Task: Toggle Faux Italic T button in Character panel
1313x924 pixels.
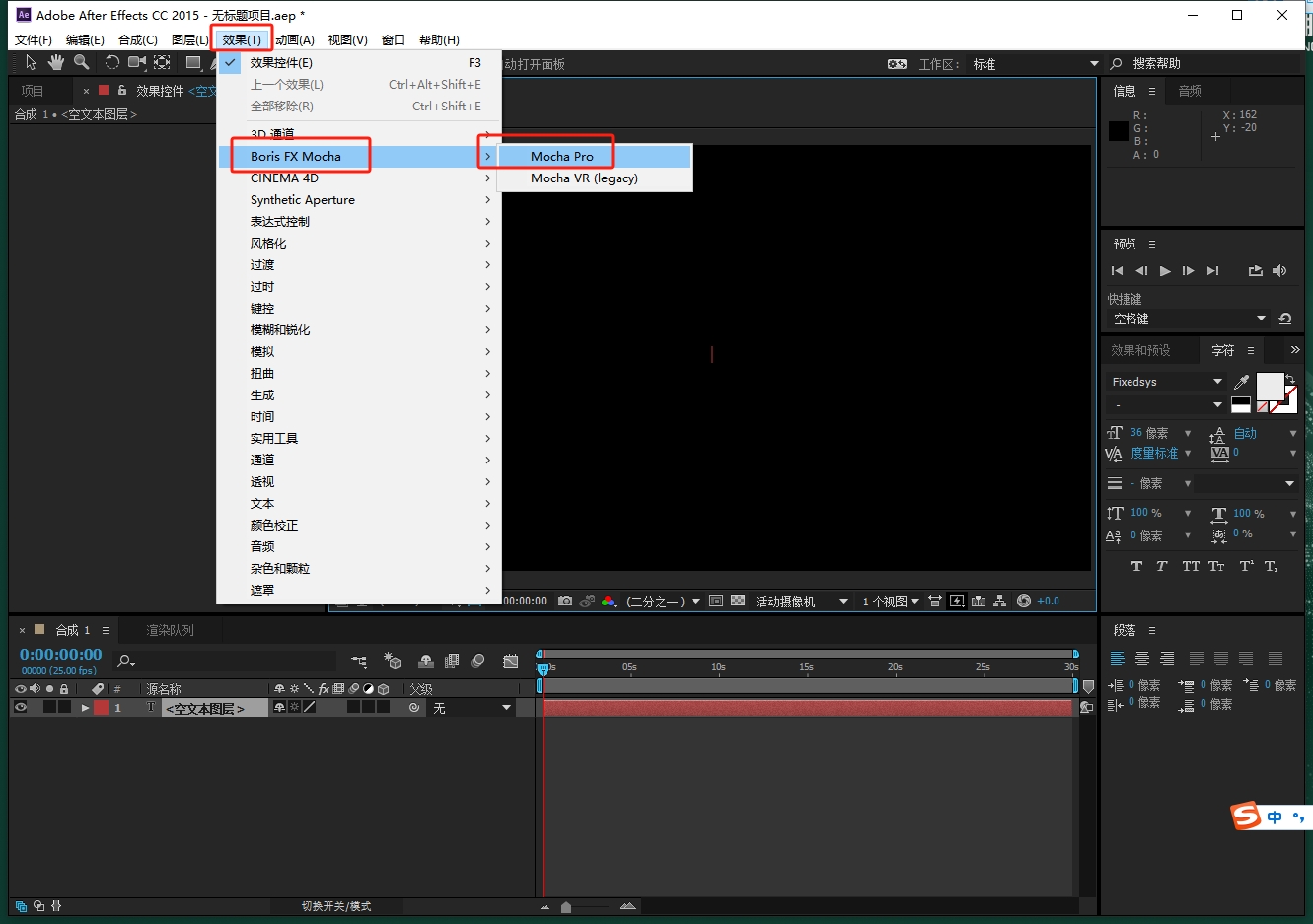Action: point(1162,566)
